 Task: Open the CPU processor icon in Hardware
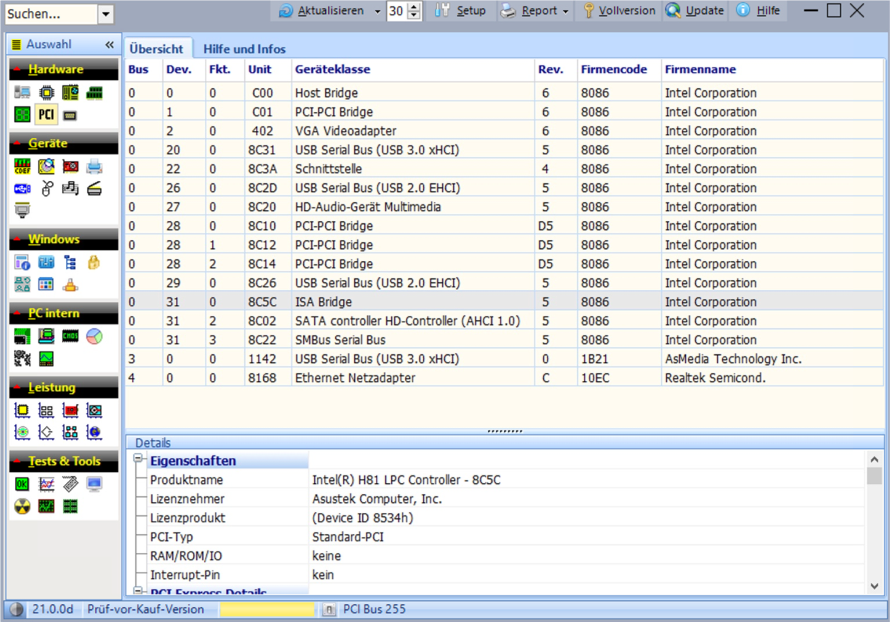[x=46, y=93]
